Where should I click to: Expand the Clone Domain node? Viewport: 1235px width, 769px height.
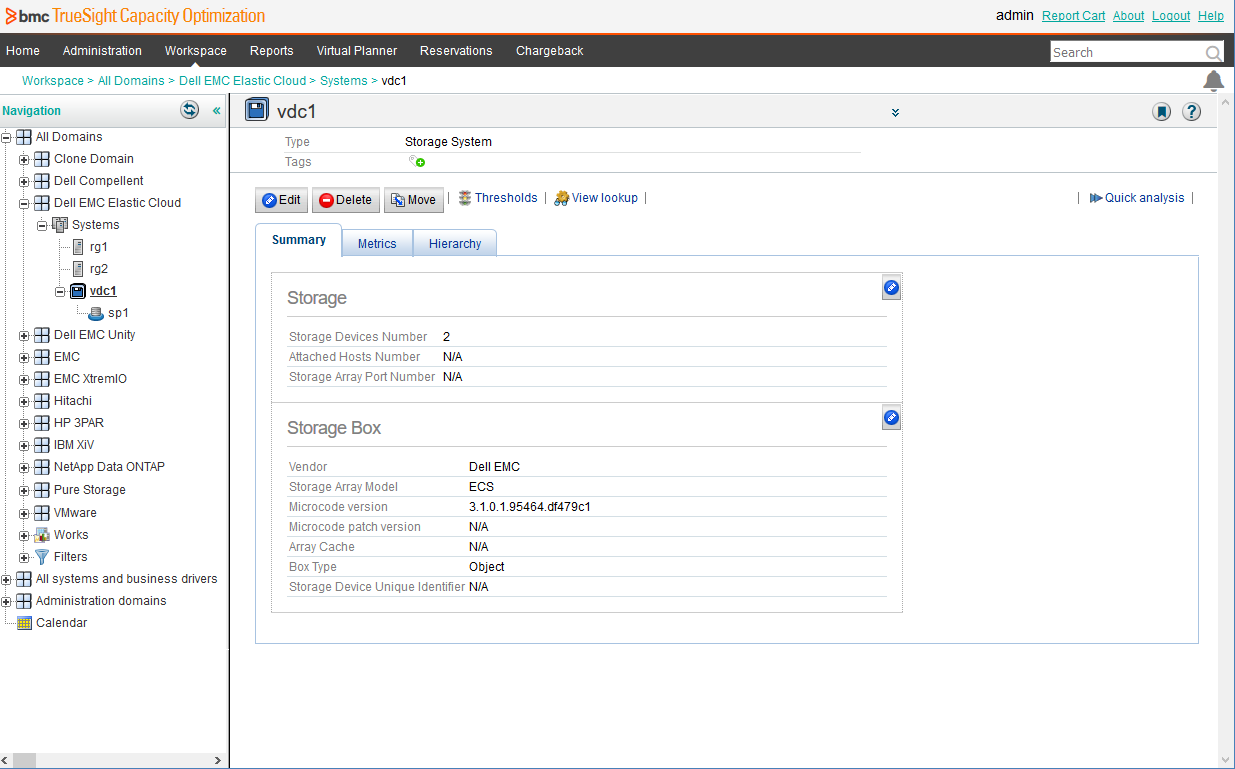click(x=24, y=159)
